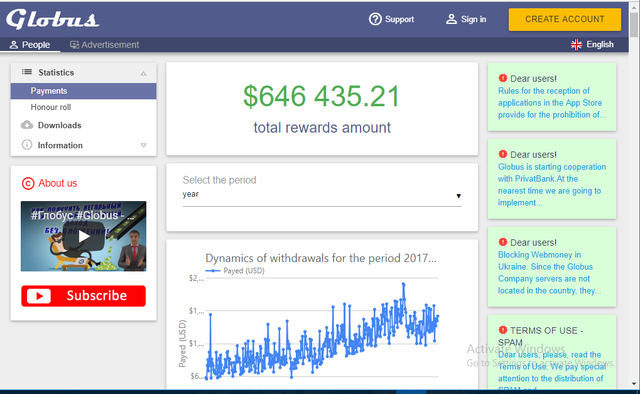The width and height of the screenshot is (640, 394).
Task: Expand the Information section arrow
Action: point(143,145)
